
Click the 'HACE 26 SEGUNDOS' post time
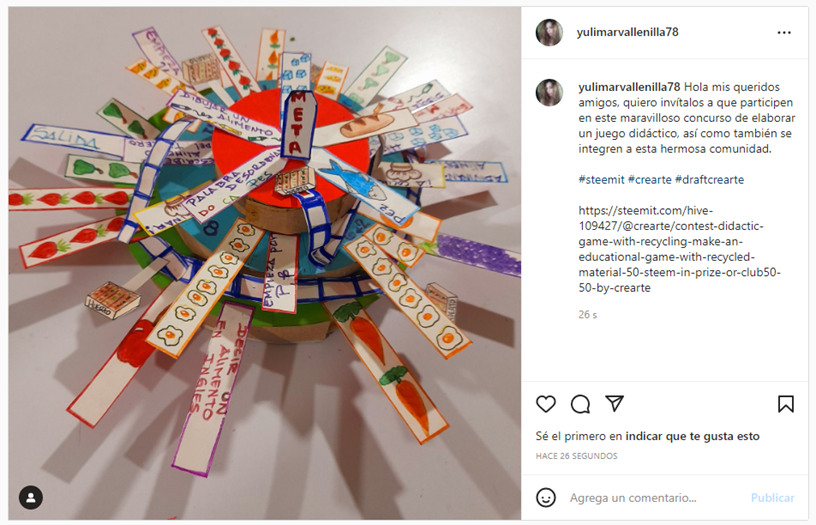[x=577, y=456]
